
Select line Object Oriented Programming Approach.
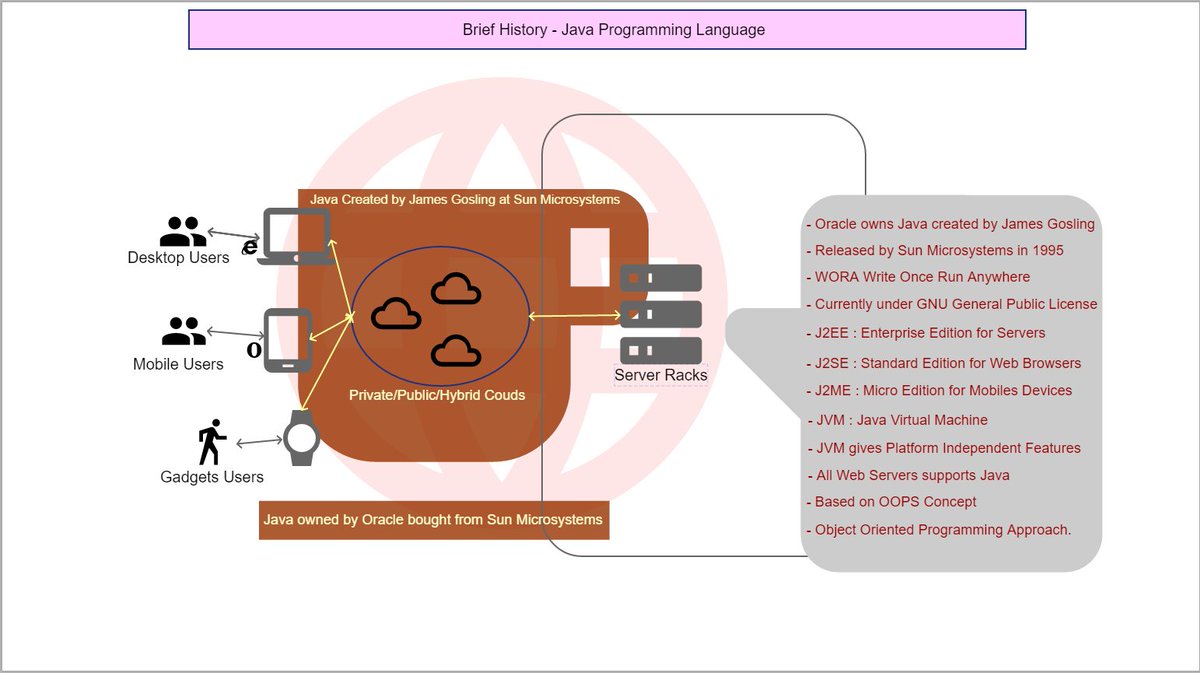click(x=938, y=530)
